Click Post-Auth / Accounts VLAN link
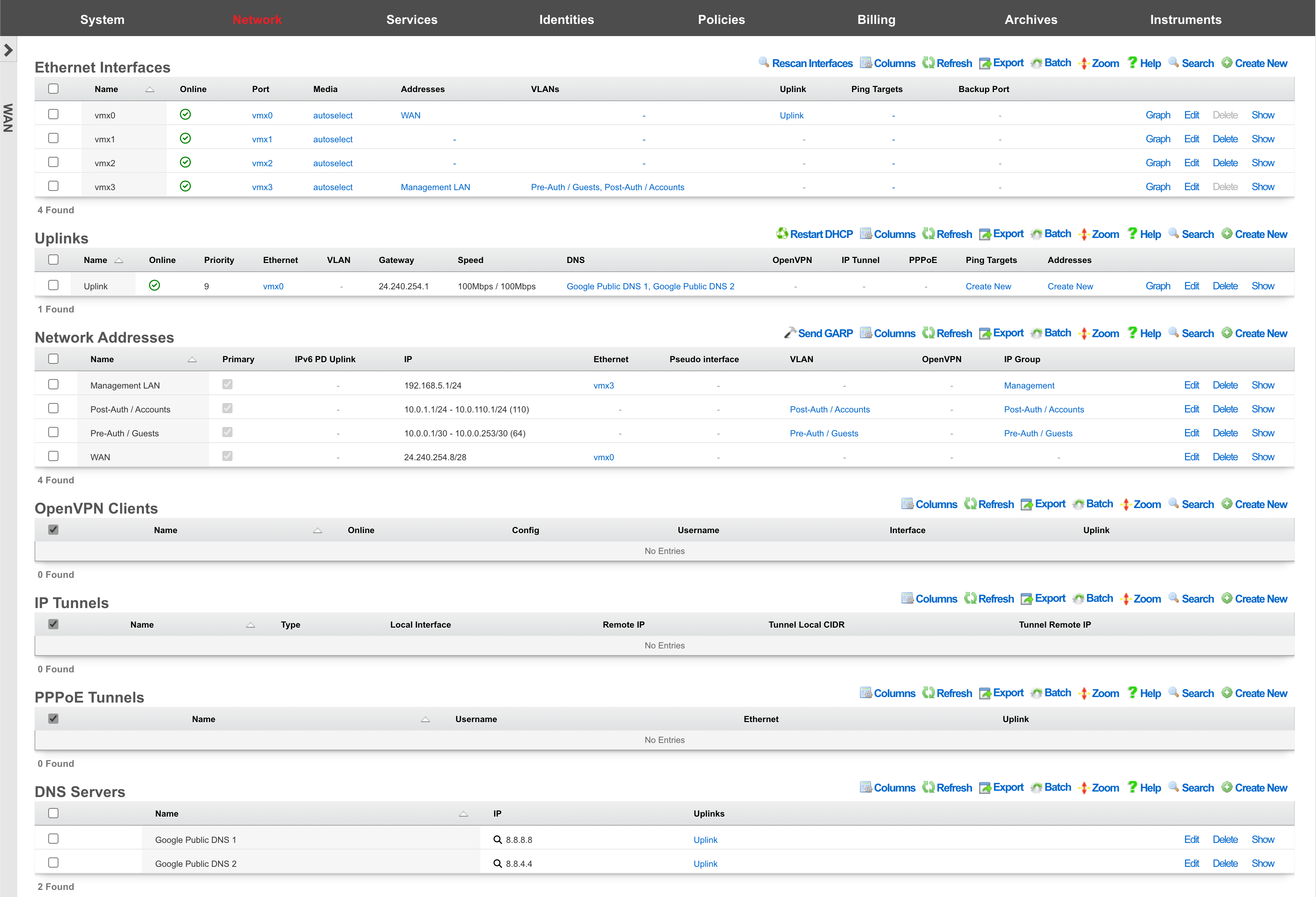The image size is (1316, 897). (830, 409)
